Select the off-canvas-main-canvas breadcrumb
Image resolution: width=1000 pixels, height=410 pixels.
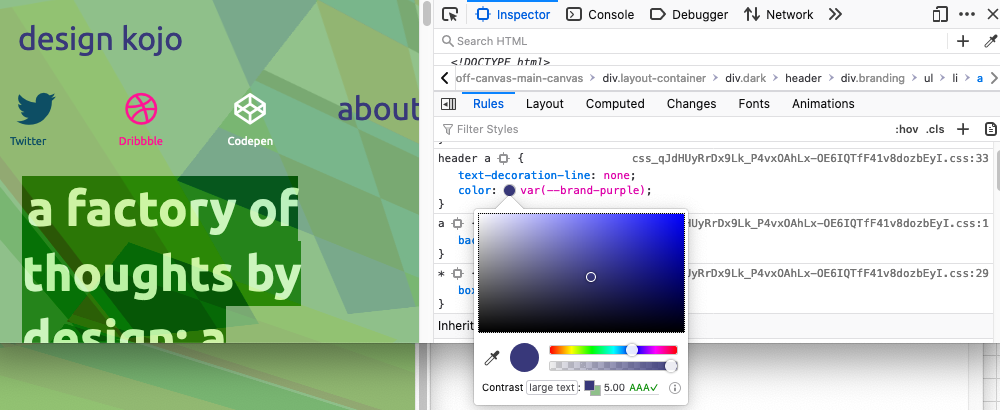point(519,78)
